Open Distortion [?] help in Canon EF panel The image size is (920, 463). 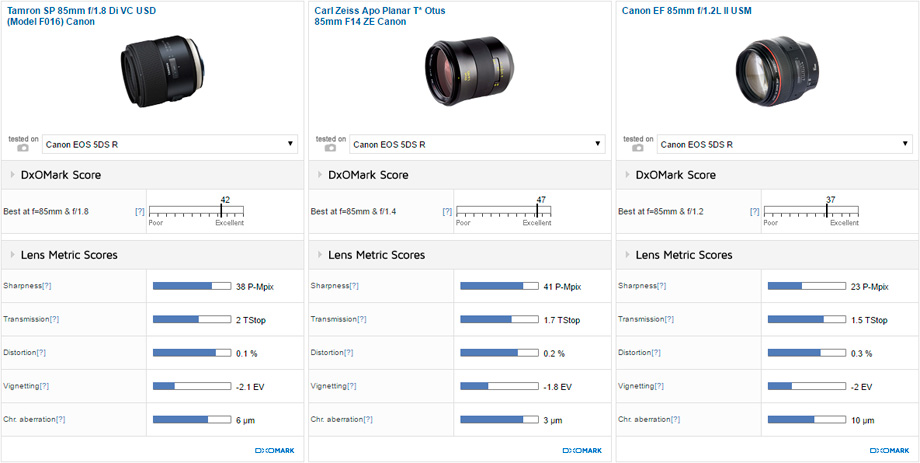click(656, 353)
